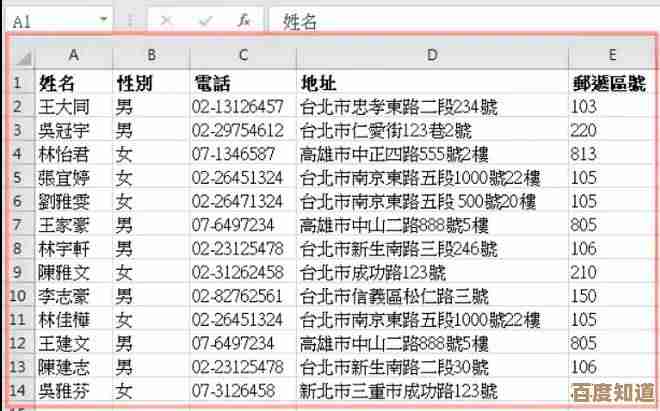Select the cell containing 王大同

73,106
